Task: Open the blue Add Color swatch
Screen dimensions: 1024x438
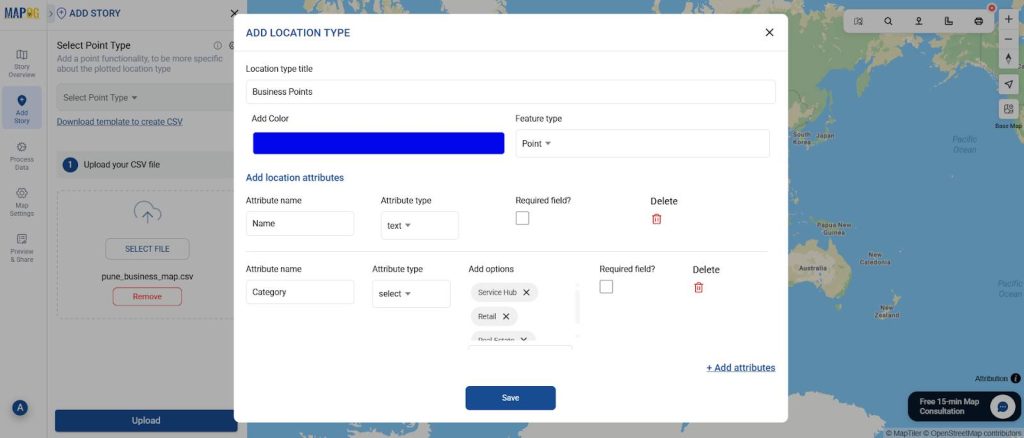Action: (x=378, y=143)
